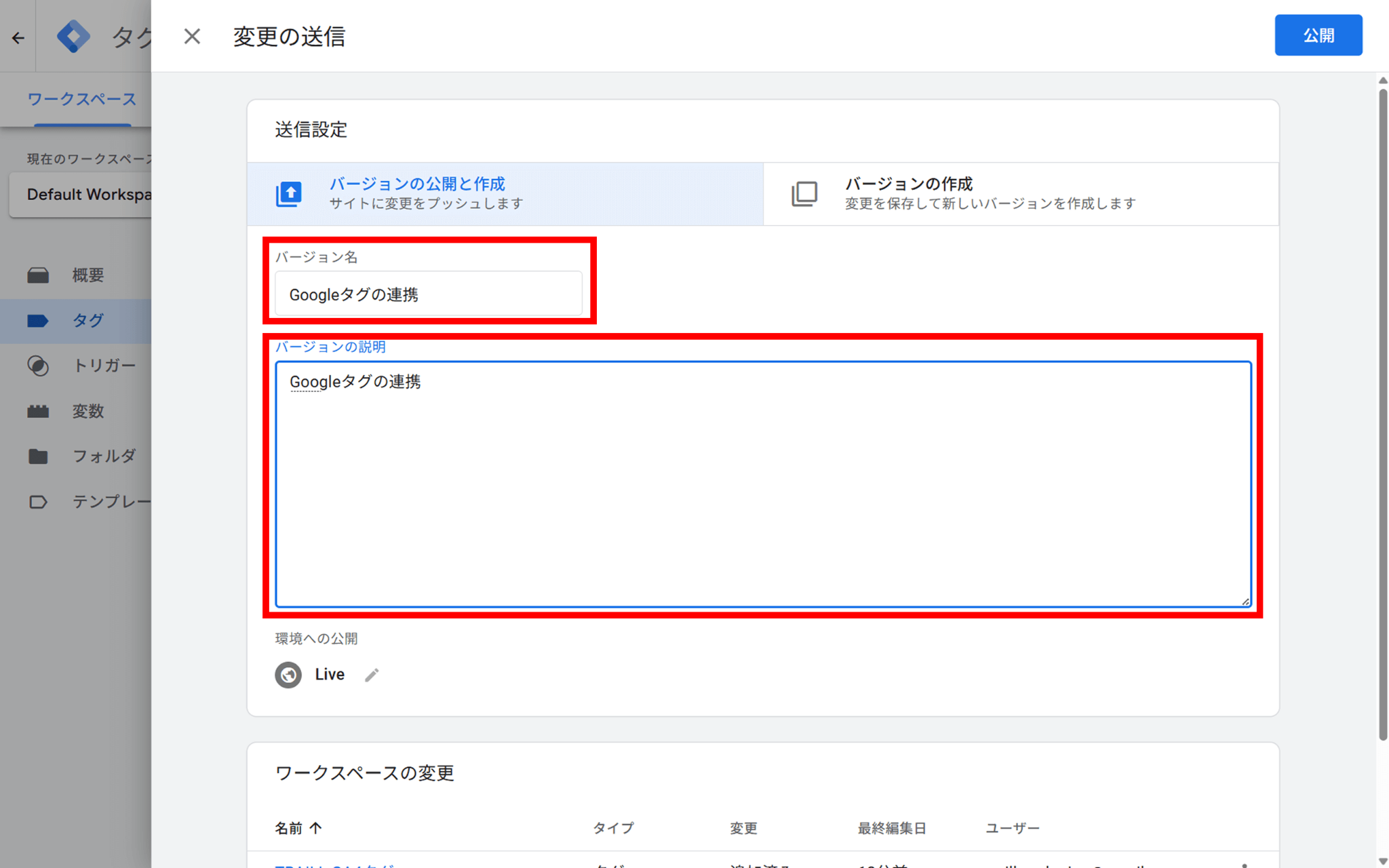Open the 変数 (Variables) section
Screen dimensions: 1389x868
(87, 411)
